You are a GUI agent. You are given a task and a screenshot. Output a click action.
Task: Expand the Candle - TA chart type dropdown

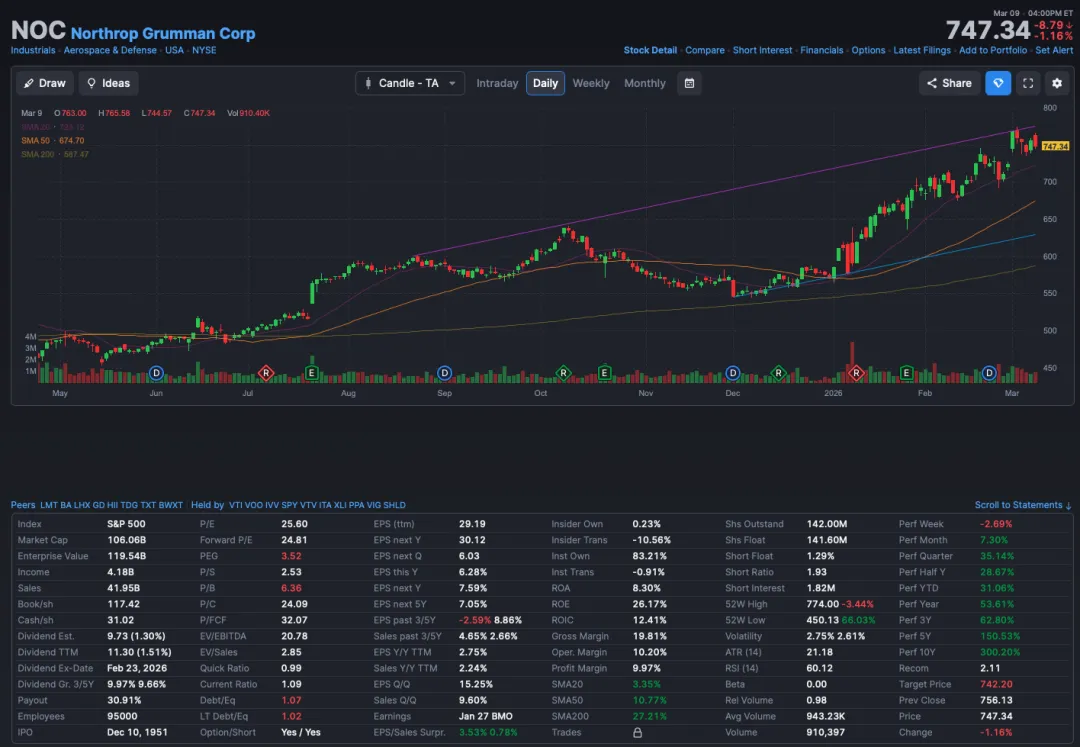click(410, 83)
